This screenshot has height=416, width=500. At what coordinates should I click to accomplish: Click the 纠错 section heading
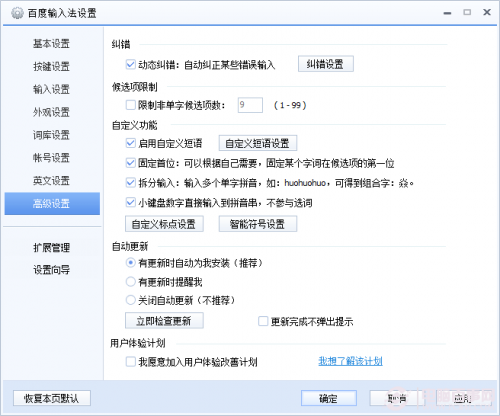coord(121,44)
